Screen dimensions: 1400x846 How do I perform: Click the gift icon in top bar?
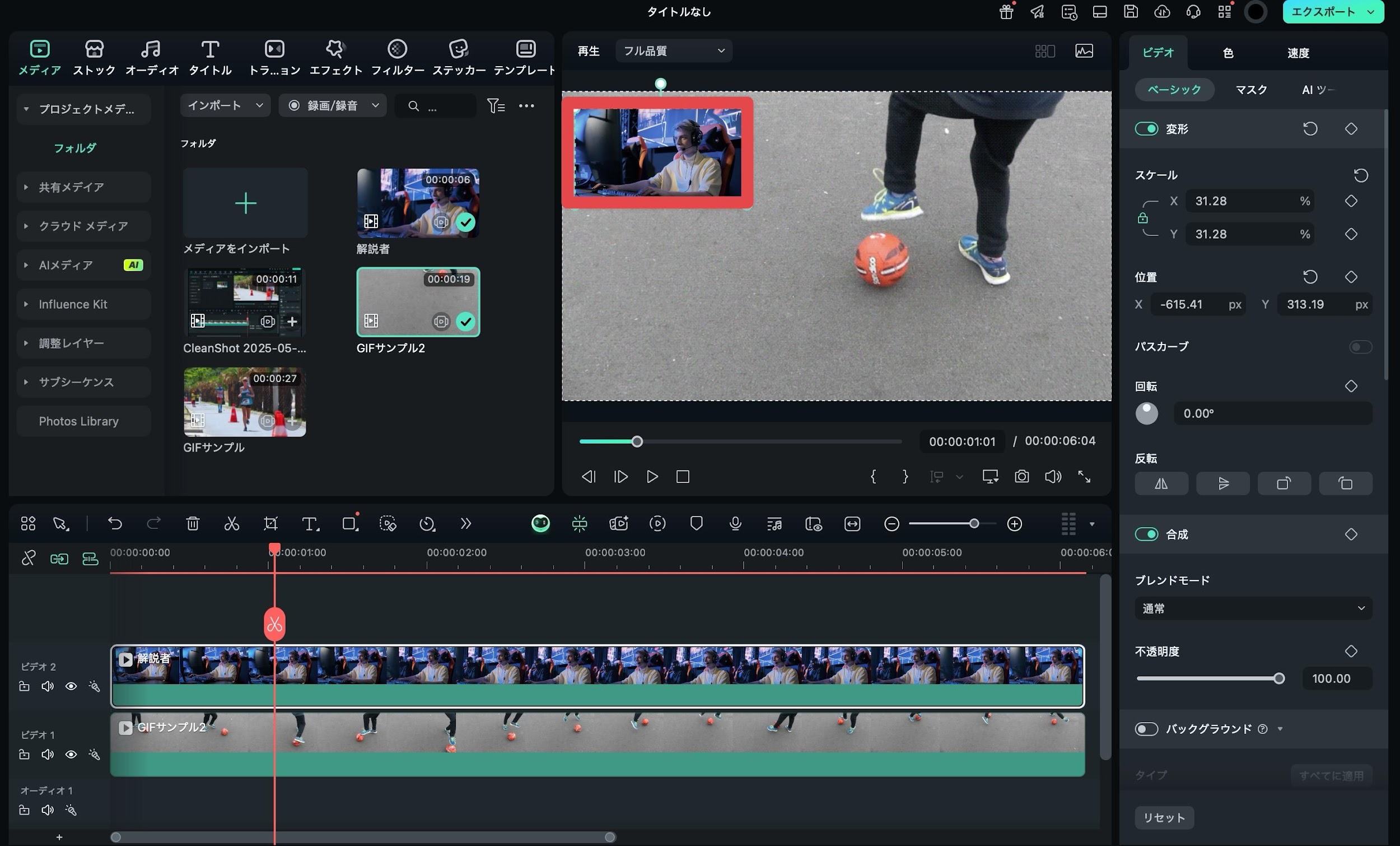pyautogui.click(x=1006, y=11)
